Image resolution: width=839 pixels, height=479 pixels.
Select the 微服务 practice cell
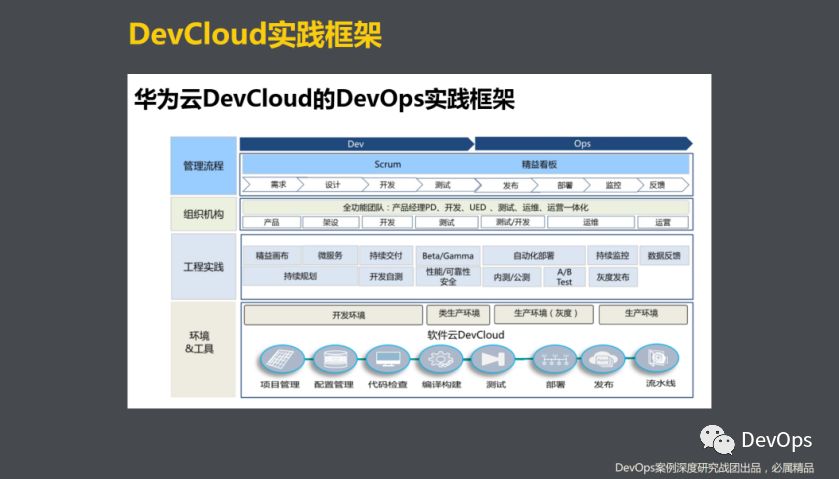click(330, 255)
